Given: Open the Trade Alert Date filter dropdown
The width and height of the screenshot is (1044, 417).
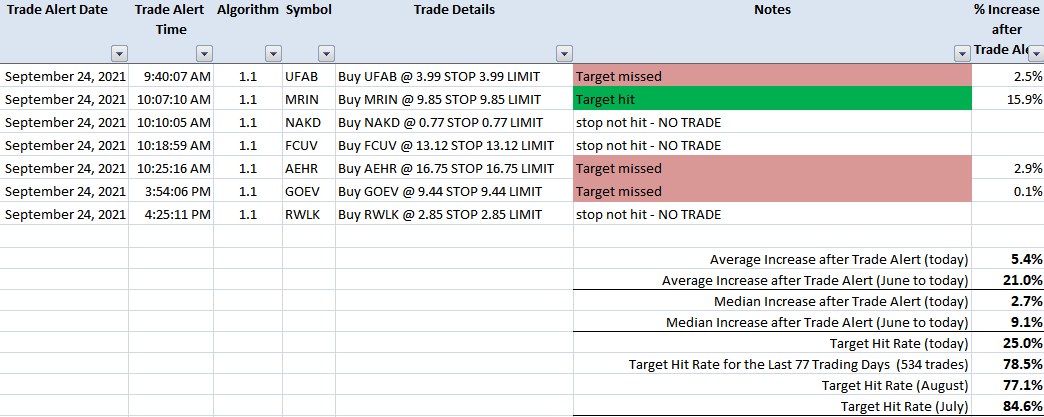Looking at the screenshot, I should pyautogui.click(x=120, y=54).
